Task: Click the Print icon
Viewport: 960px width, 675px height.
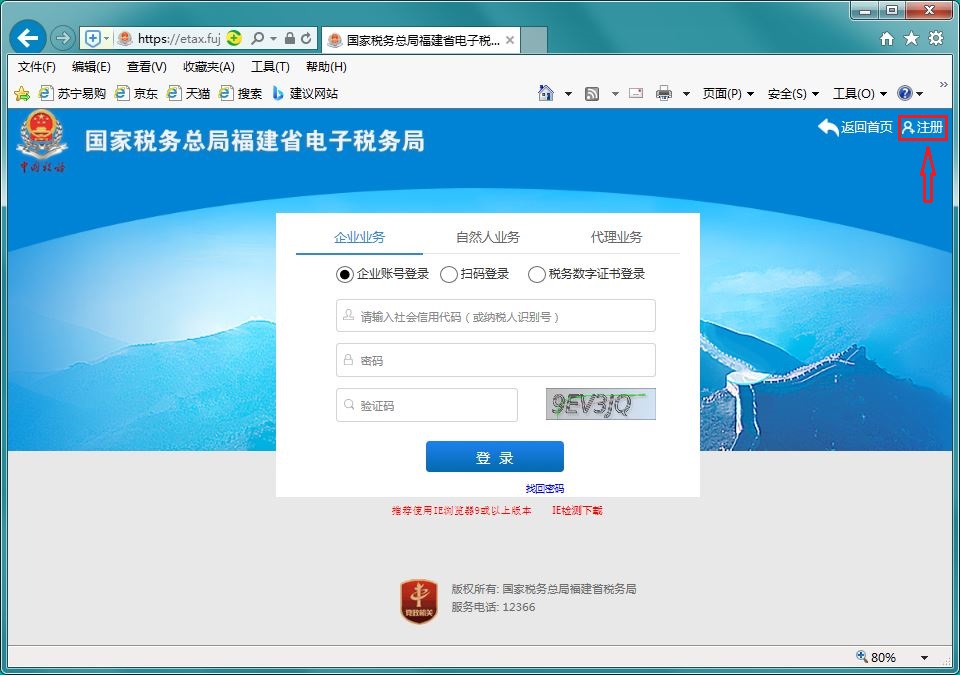Action: tap(664, 92)
